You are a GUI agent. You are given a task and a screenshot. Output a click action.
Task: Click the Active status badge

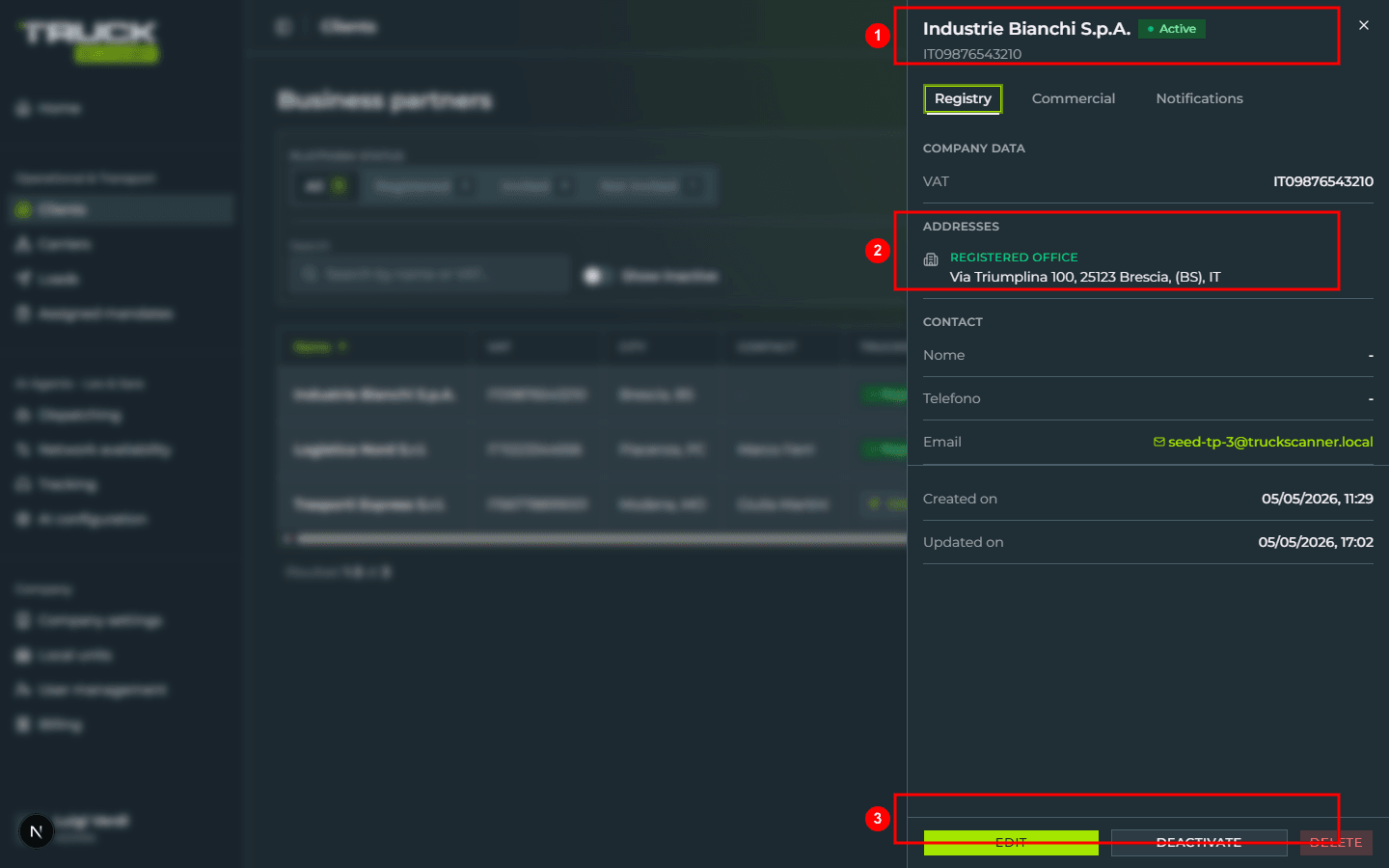click(x=1172, y=29)
